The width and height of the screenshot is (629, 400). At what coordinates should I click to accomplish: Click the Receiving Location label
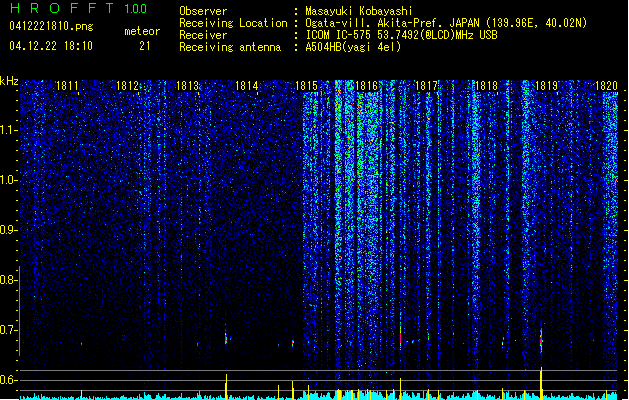233,23
